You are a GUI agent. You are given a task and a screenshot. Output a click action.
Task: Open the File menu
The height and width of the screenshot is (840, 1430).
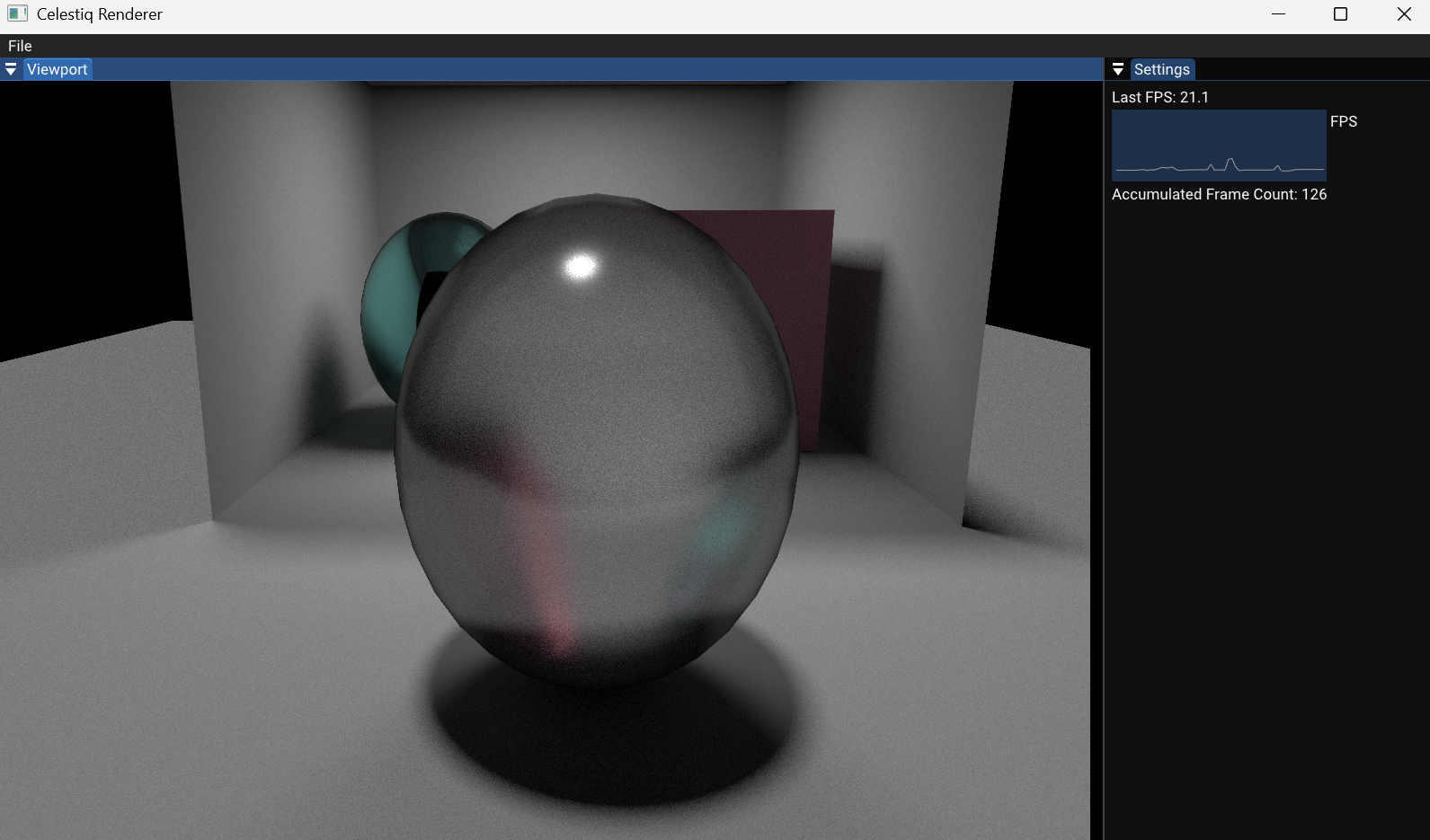click(20, 46)
